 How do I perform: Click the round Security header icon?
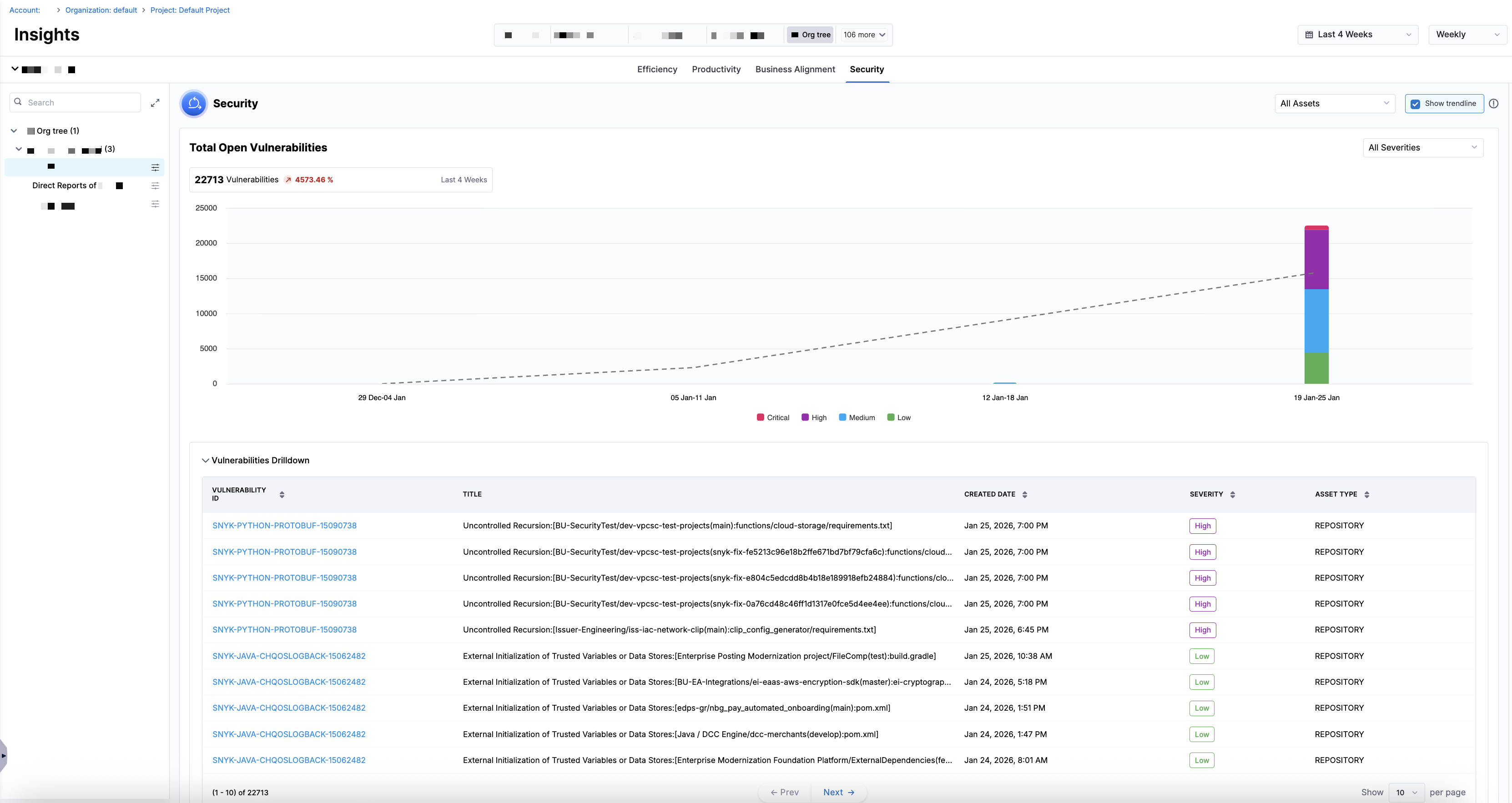194,104
